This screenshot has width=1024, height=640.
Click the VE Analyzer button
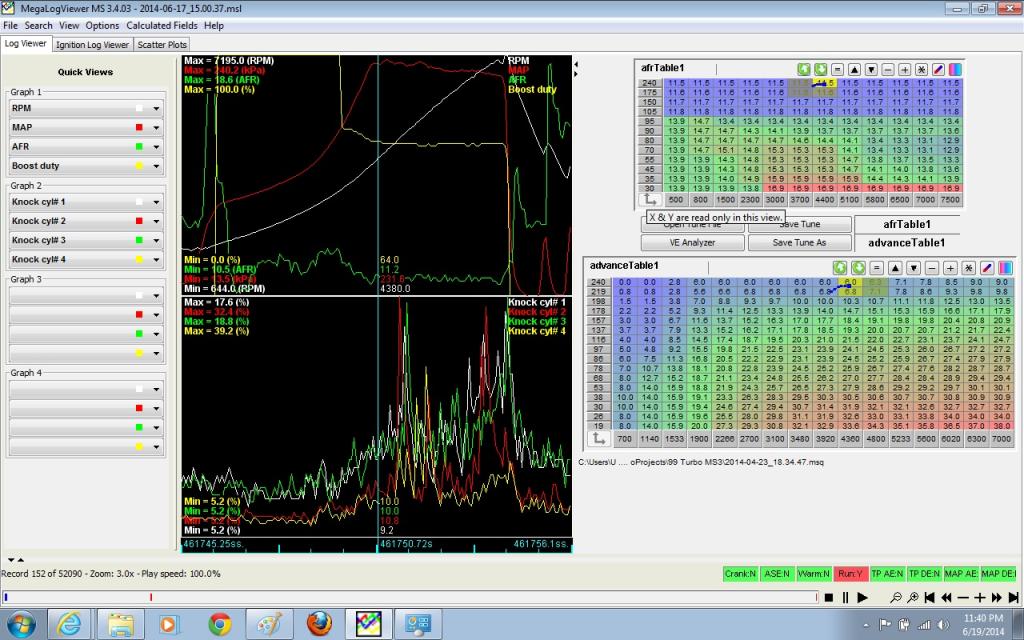(692, 242)
